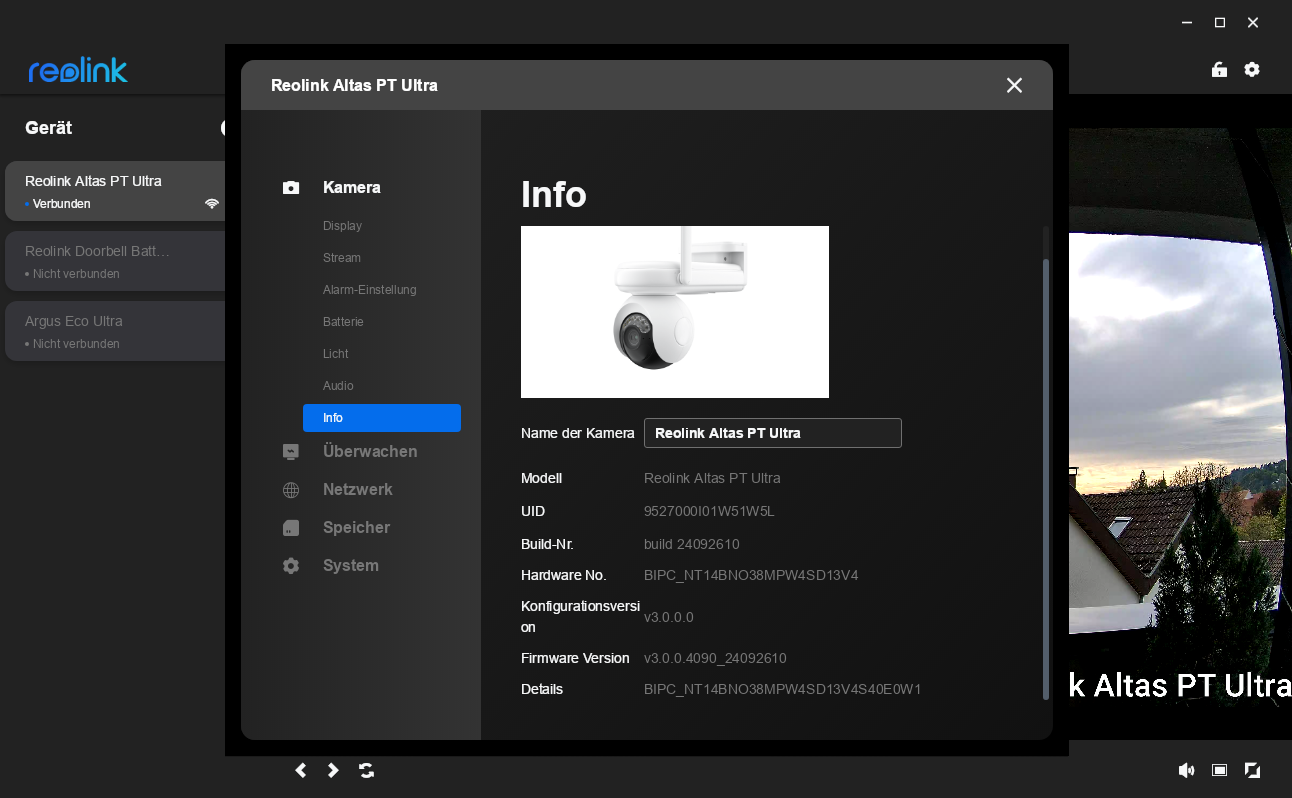
Task: Open the Audio settings page
Action: [x=338, y=386]
